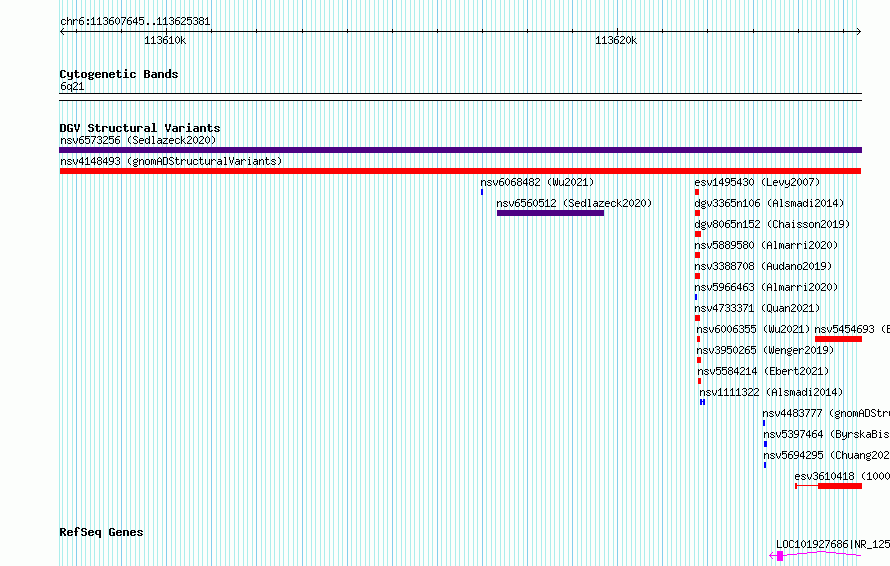
Task: Click the RefSeq Genes track title
Action: 101,532
